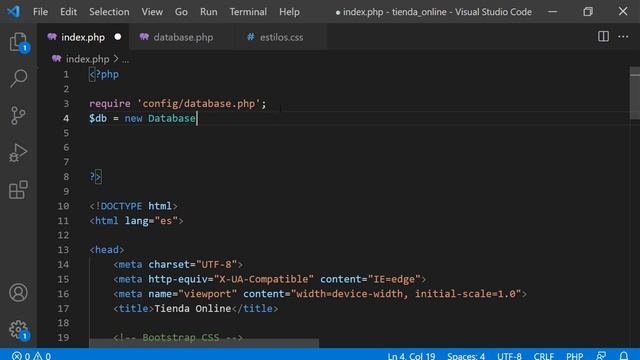Screen dimensions: 640x360
Task: Open the Selection menu
Action: pos(109,12)
